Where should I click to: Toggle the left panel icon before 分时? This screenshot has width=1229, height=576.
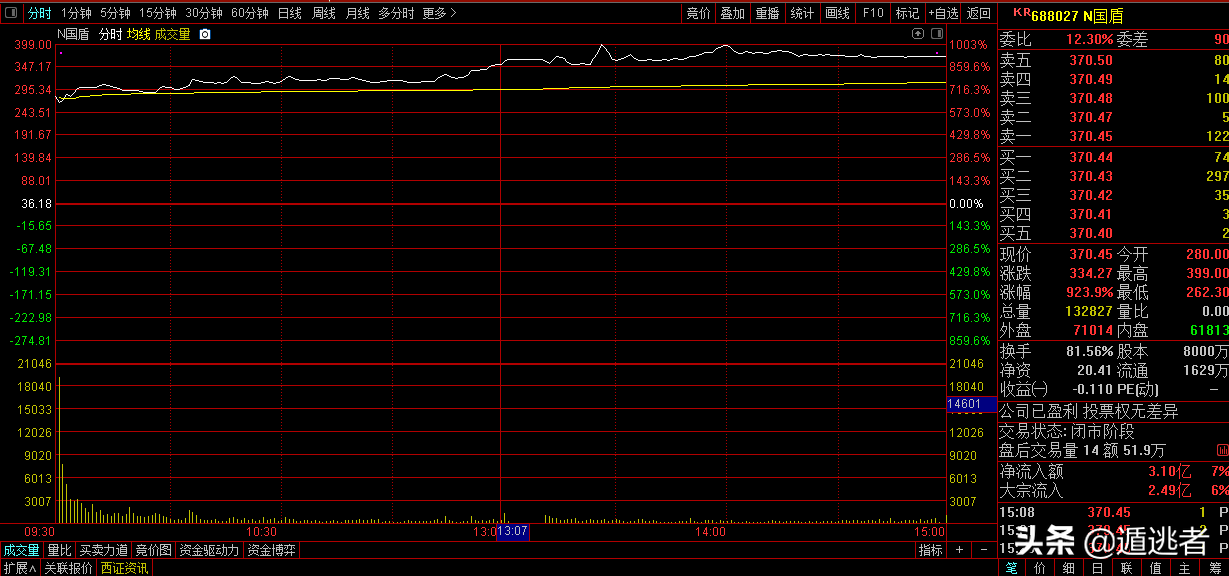click(x=11, y=13)
